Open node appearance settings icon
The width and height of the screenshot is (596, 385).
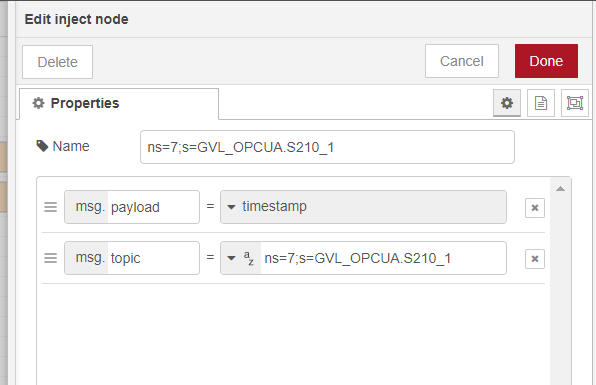click(x=575, y=103)
